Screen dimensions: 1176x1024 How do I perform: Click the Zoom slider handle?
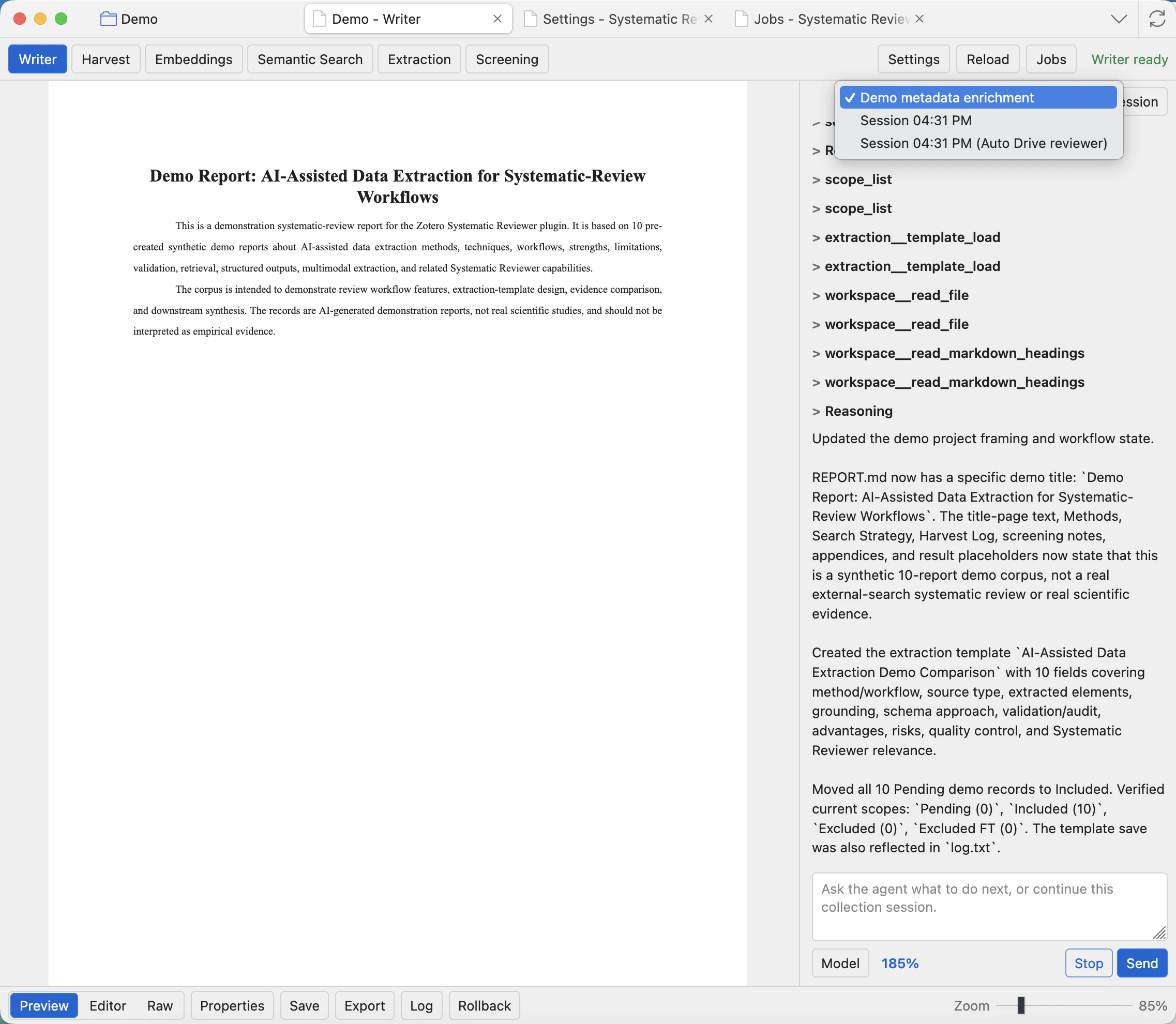pos(1021,1005)
